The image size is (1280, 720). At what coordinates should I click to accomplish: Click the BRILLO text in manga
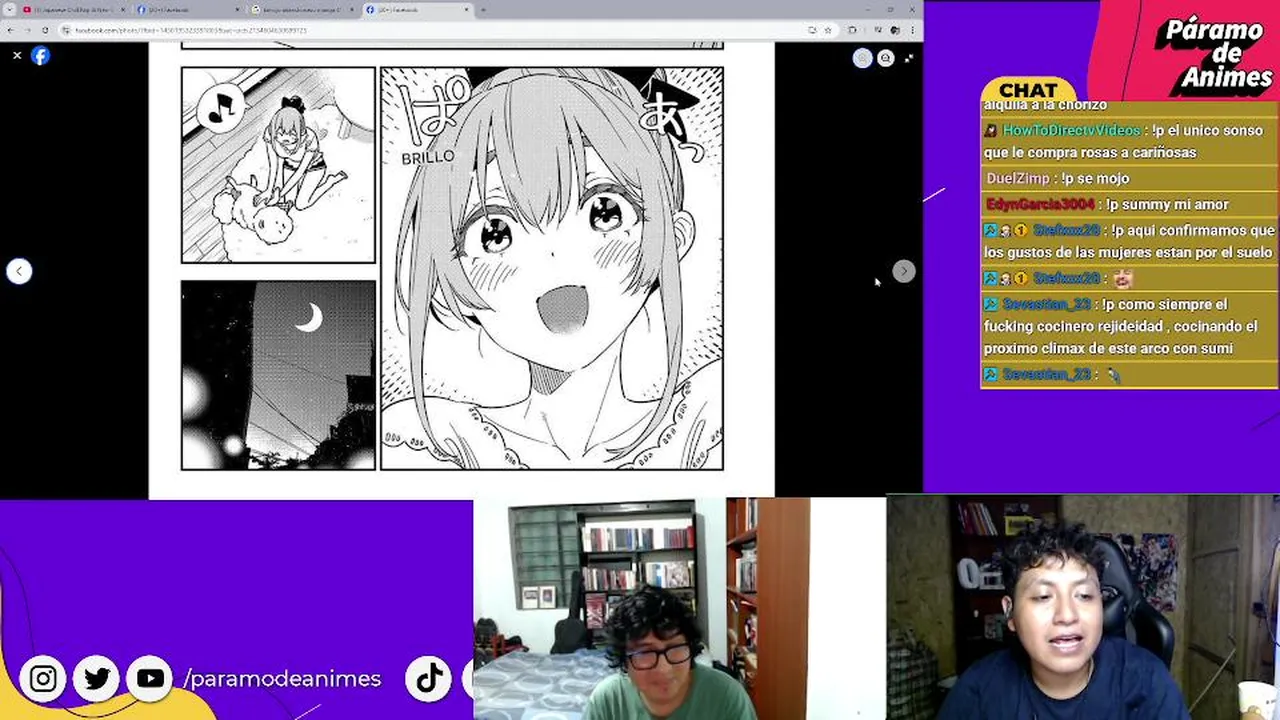427,158
